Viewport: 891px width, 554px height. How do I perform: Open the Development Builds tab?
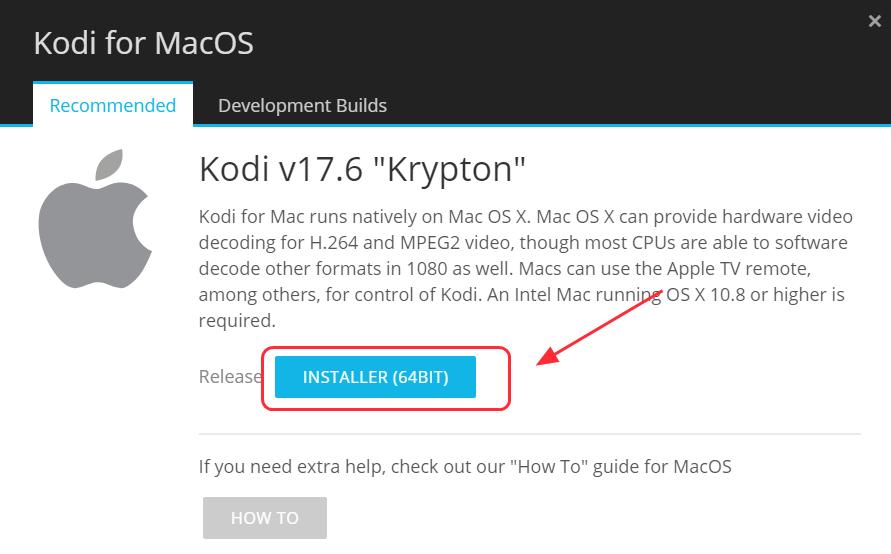pyautogui.click(x=302, y=105)
